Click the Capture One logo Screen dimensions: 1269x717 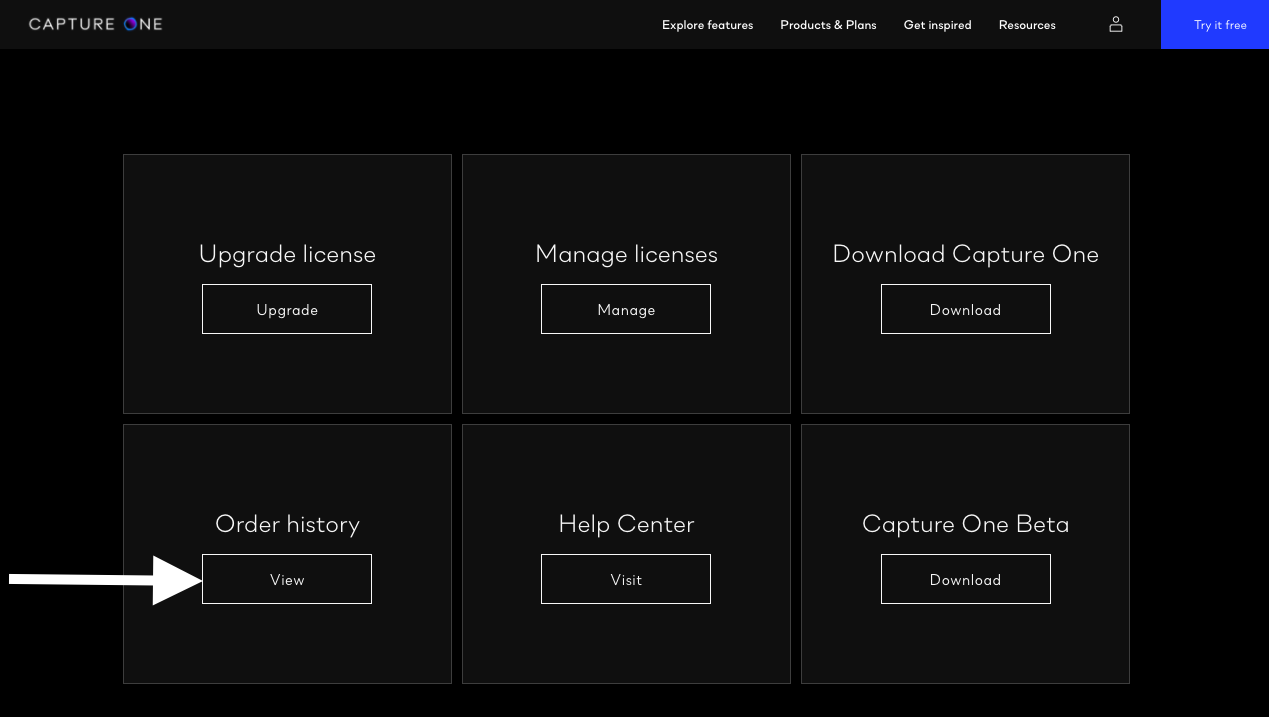95,24
